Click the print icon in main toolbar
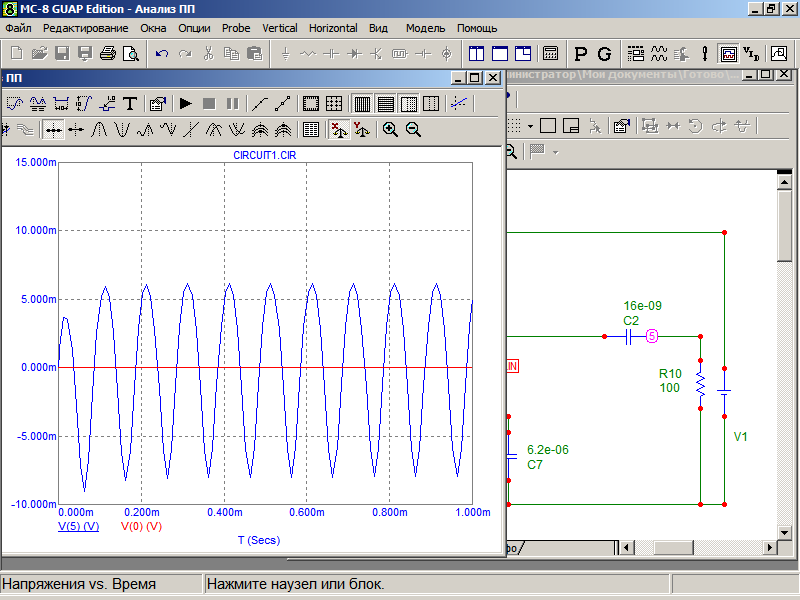The image size is (800, 600). [108, 53]
